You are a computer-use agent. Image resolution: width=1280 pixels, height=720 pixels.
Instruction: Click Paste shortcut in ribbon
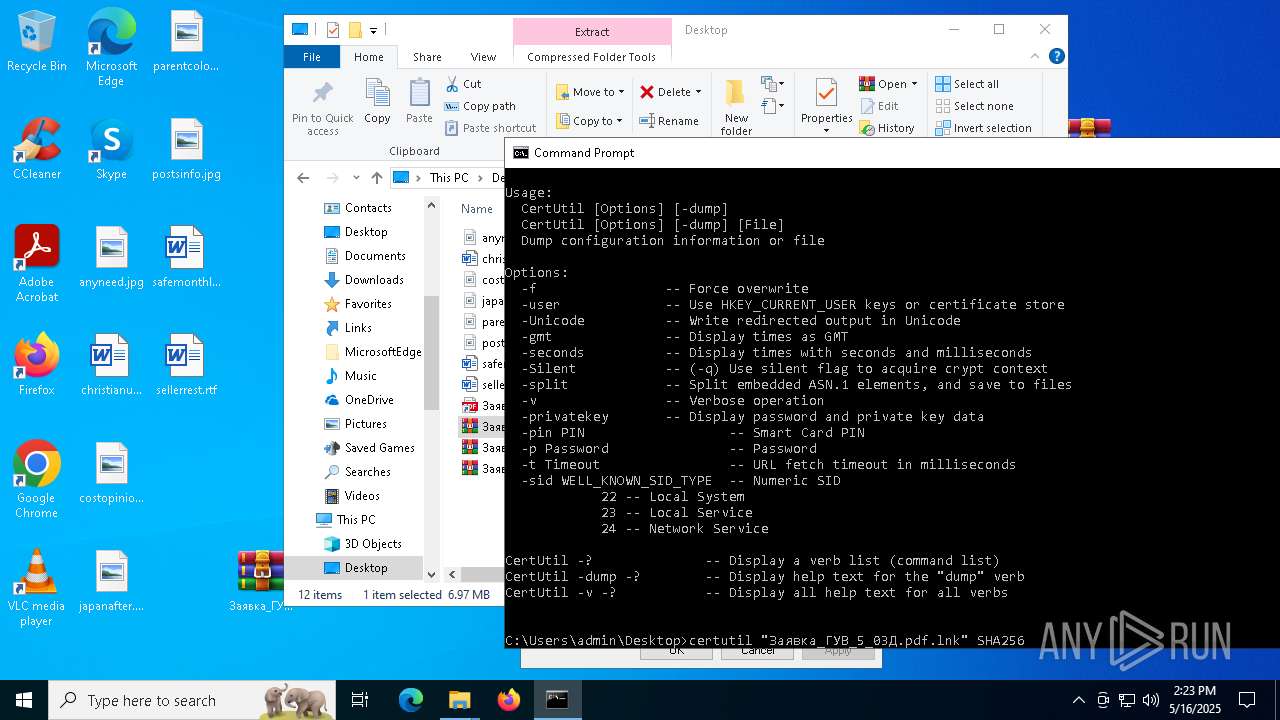click(490, 128)
